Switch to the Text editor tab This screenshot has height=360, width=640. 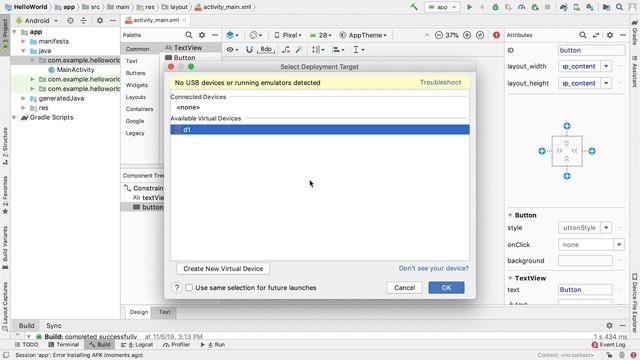(164, 312)
